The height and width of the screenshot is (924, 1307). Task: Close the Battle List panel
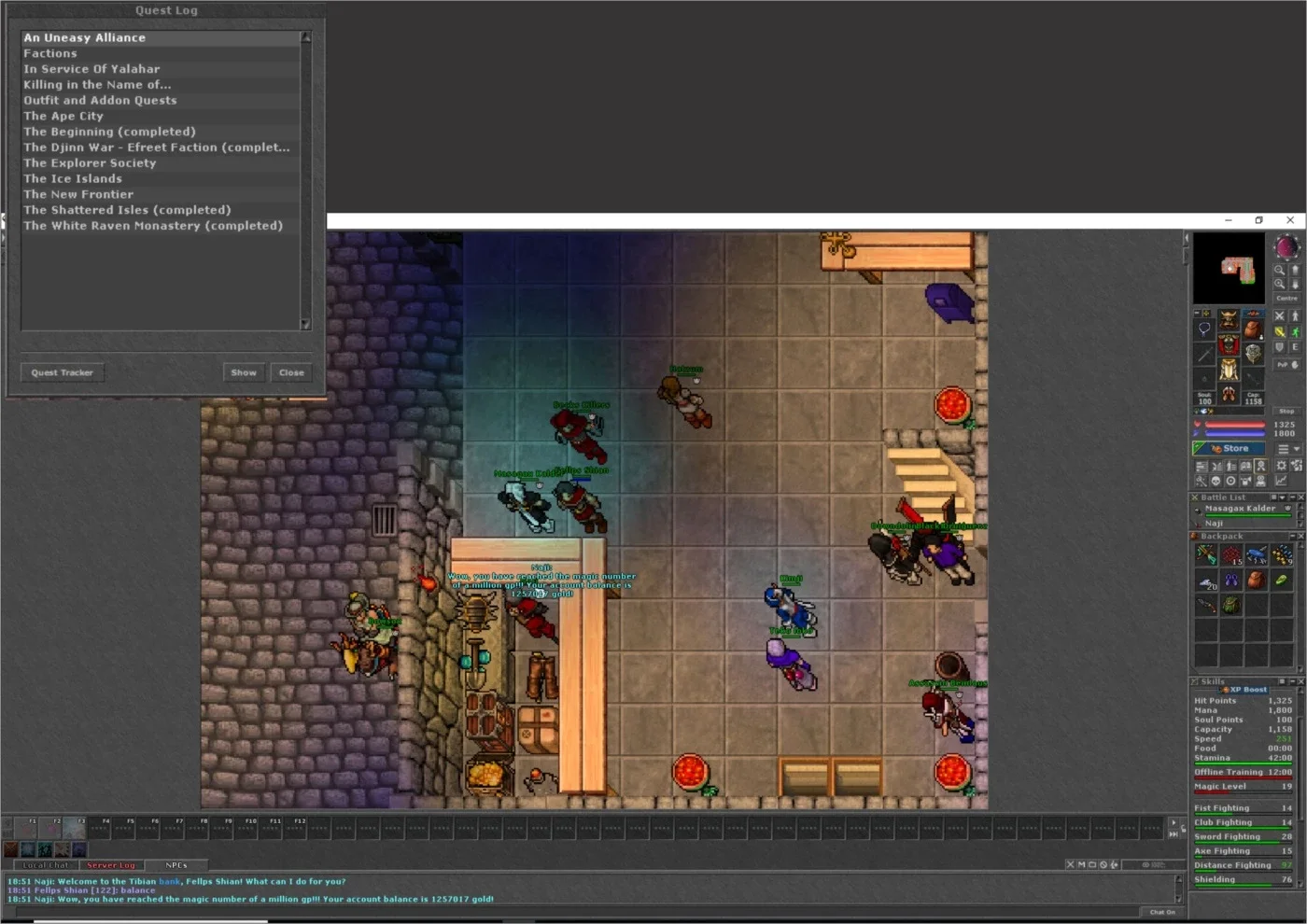(x=1301, y=497)
